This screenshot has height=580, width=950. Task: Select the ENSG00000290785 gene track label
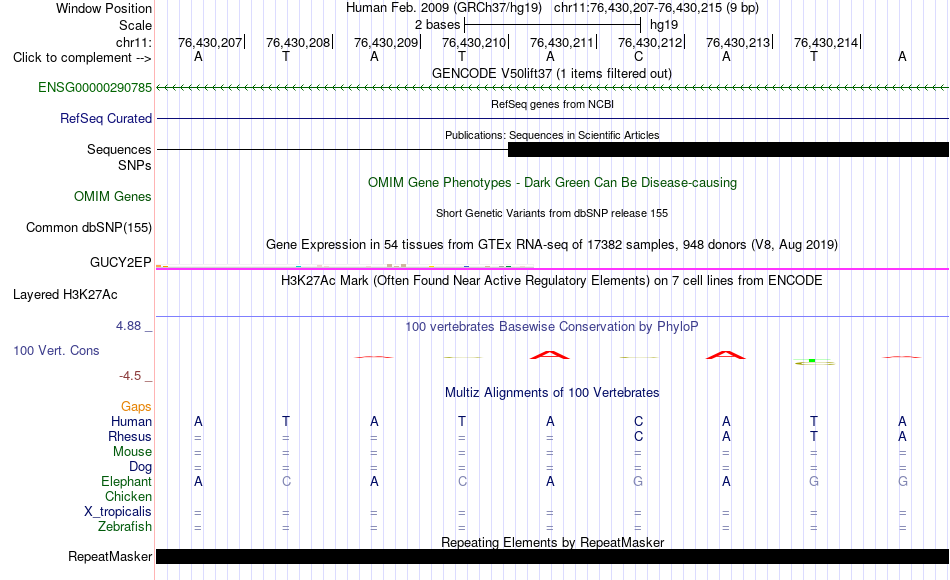95,87
